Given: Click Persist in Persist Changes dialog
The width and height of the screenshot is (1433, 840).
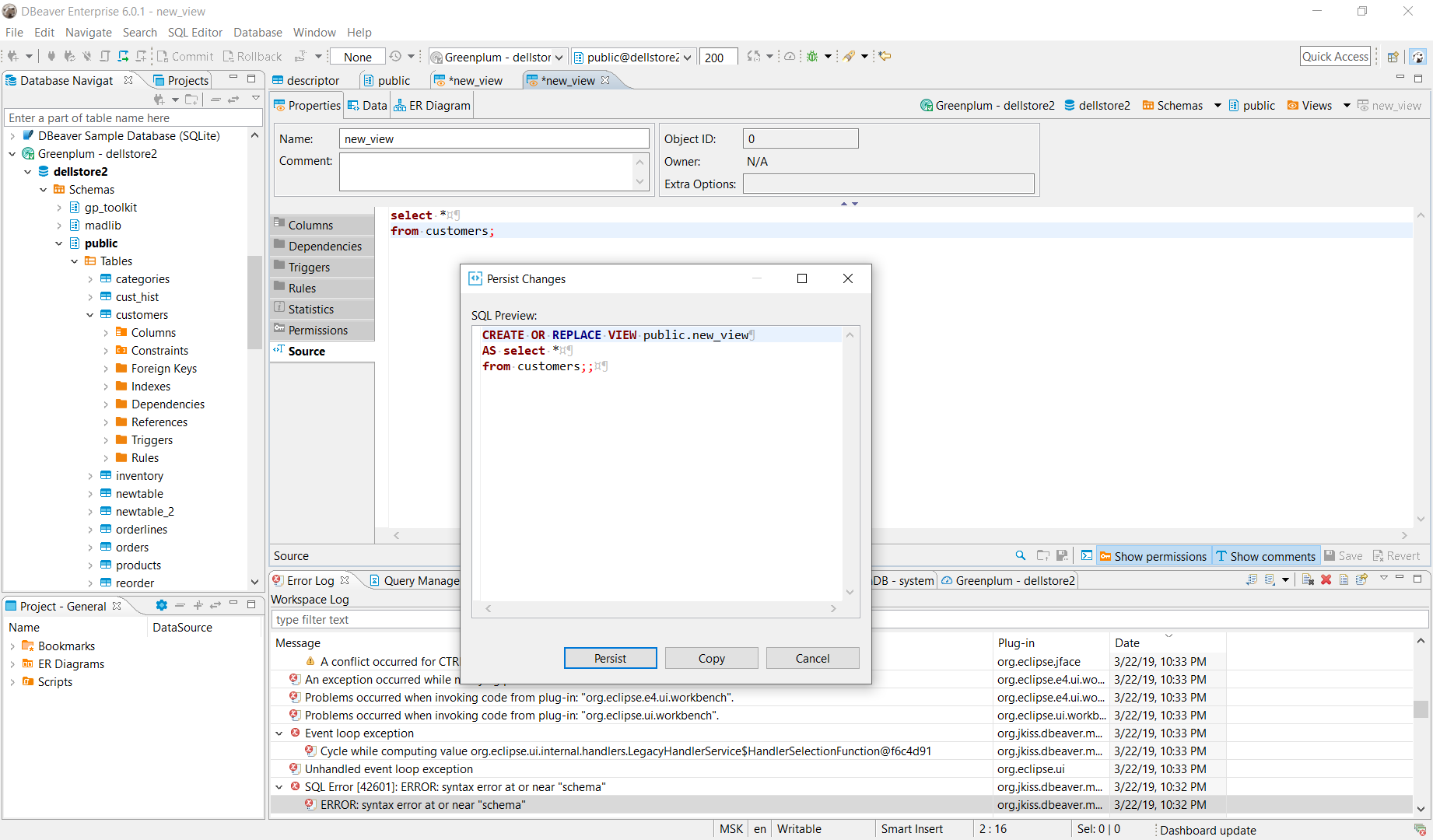Looking at the screenshot, I should pos(610,658).
